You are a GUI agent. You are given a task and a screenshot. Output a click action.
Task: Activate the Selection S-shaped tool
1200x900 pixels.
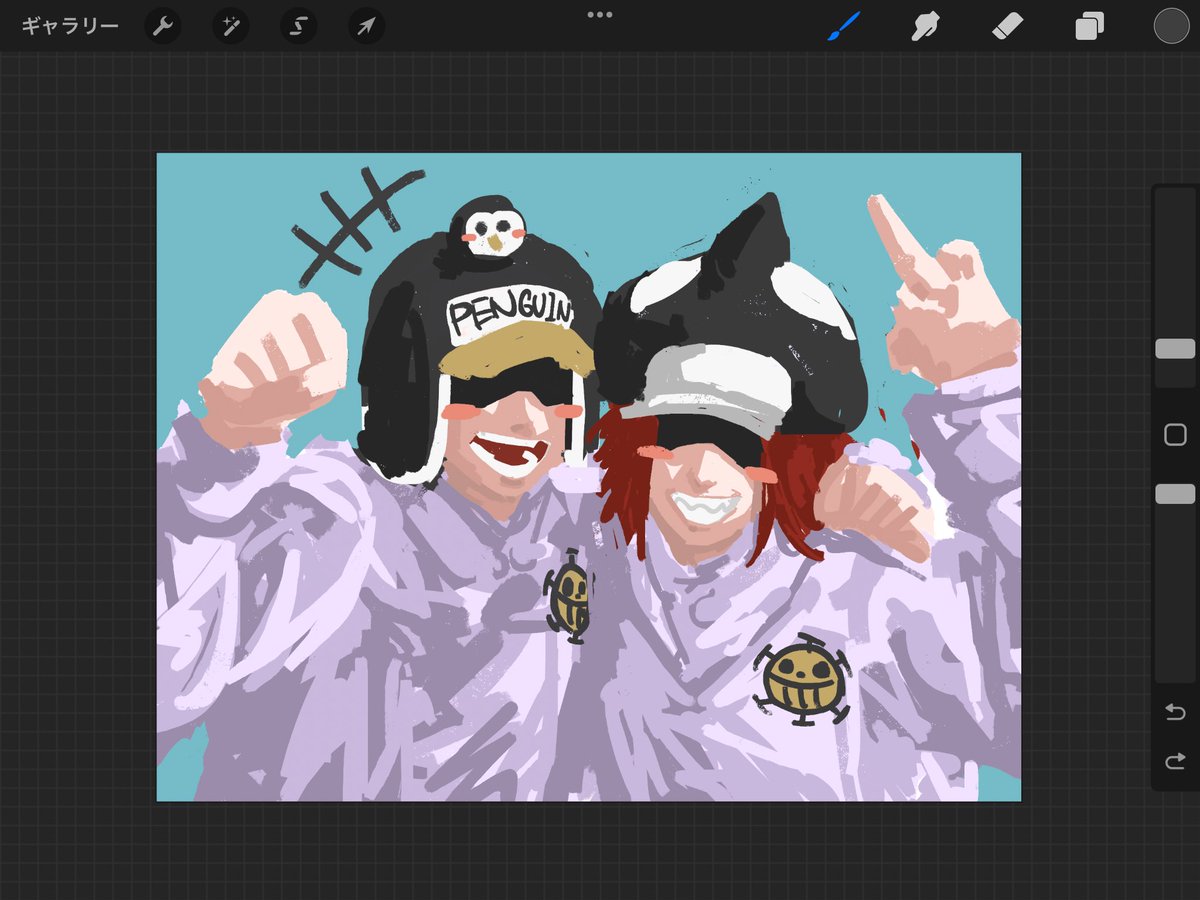click(298, 26)
